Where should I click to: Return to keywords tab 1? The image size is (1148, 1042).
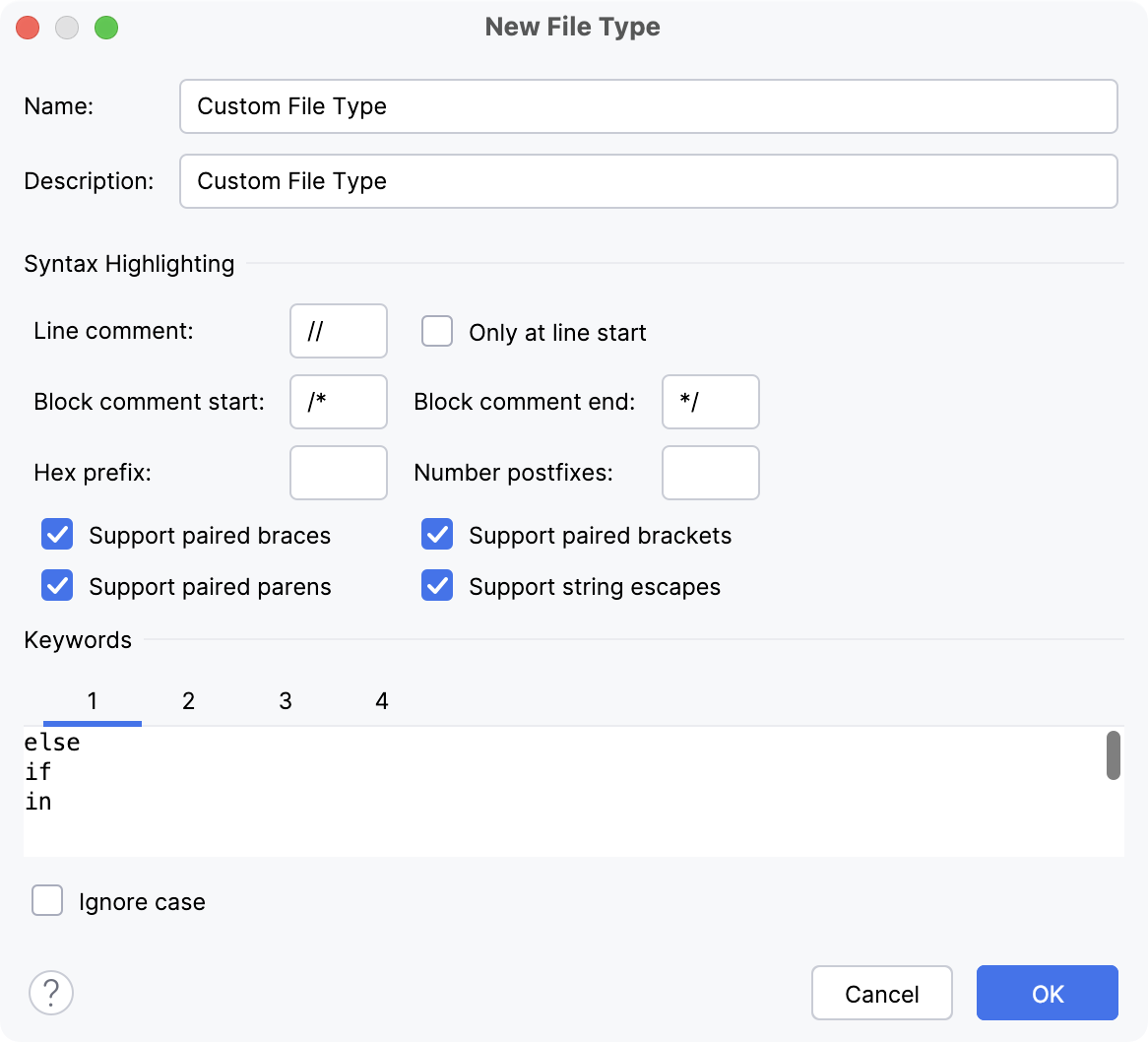tap(92, 701)
